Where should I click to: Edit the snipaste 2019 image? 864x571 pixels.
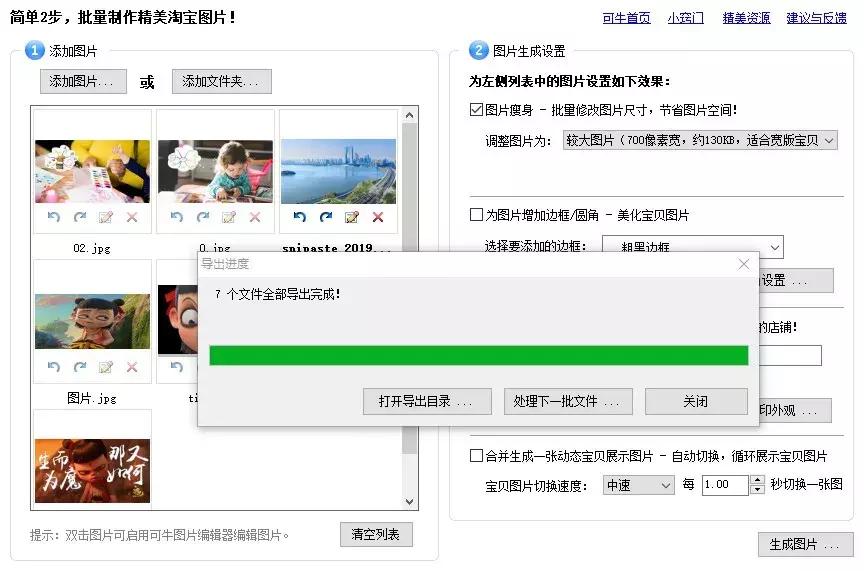pyautogui.click(x=352, y=217)
